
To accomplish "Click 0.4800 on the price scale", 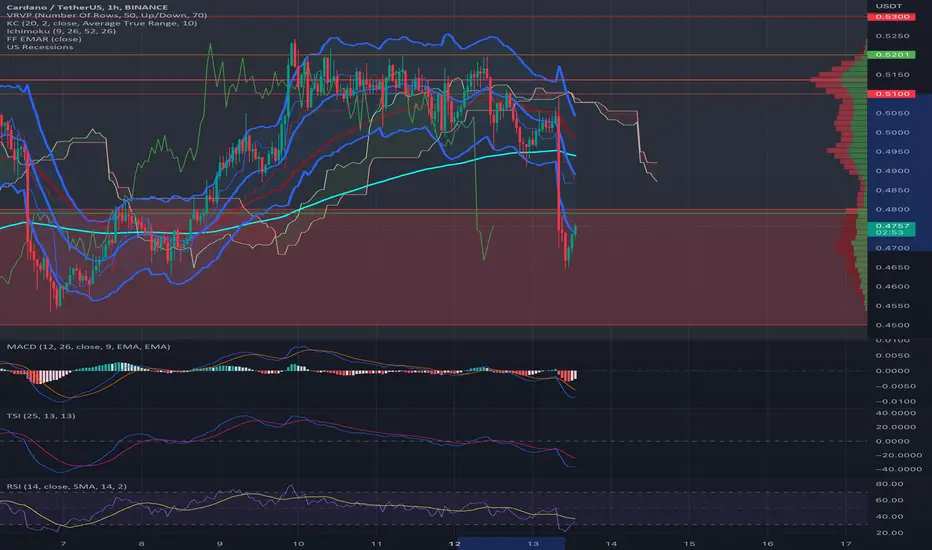I will pyautogui.click(x=892, y=209).
